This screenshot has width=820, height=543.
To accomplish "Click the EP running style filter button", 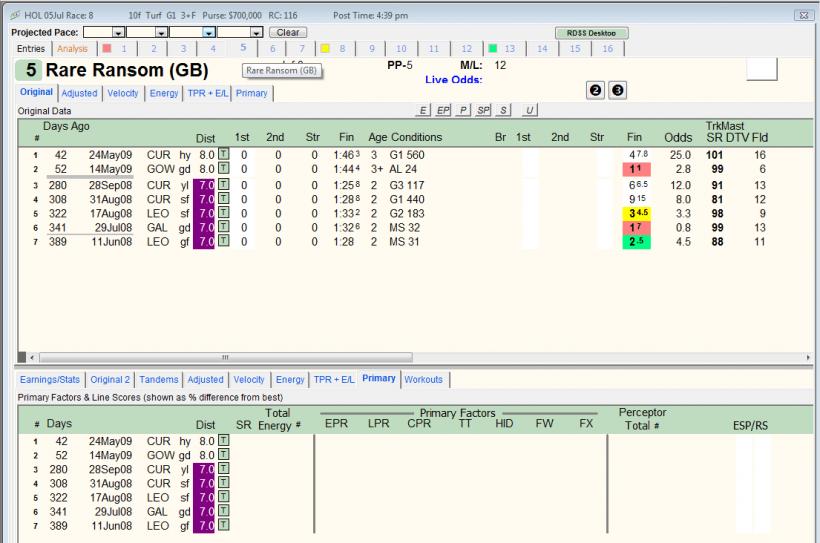I will (443, 110).
